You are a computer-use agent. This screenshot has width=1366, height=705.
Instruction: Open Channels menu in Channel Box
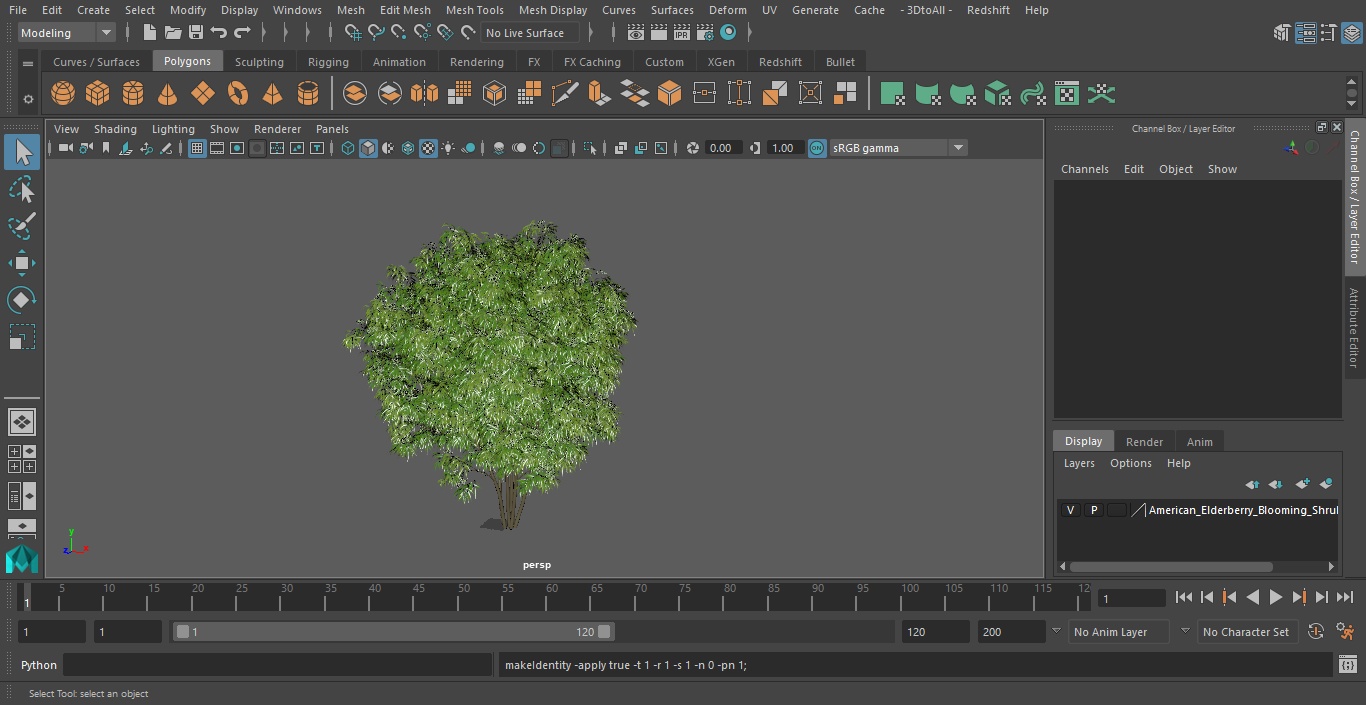1085,169
